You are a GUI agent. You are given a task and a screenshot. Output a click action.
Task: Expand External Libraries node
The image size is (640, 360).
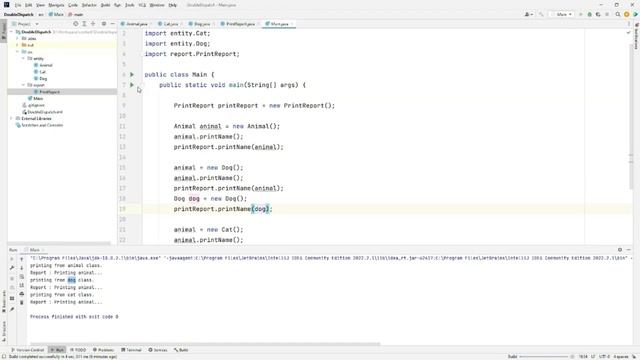tap(11, 118)
